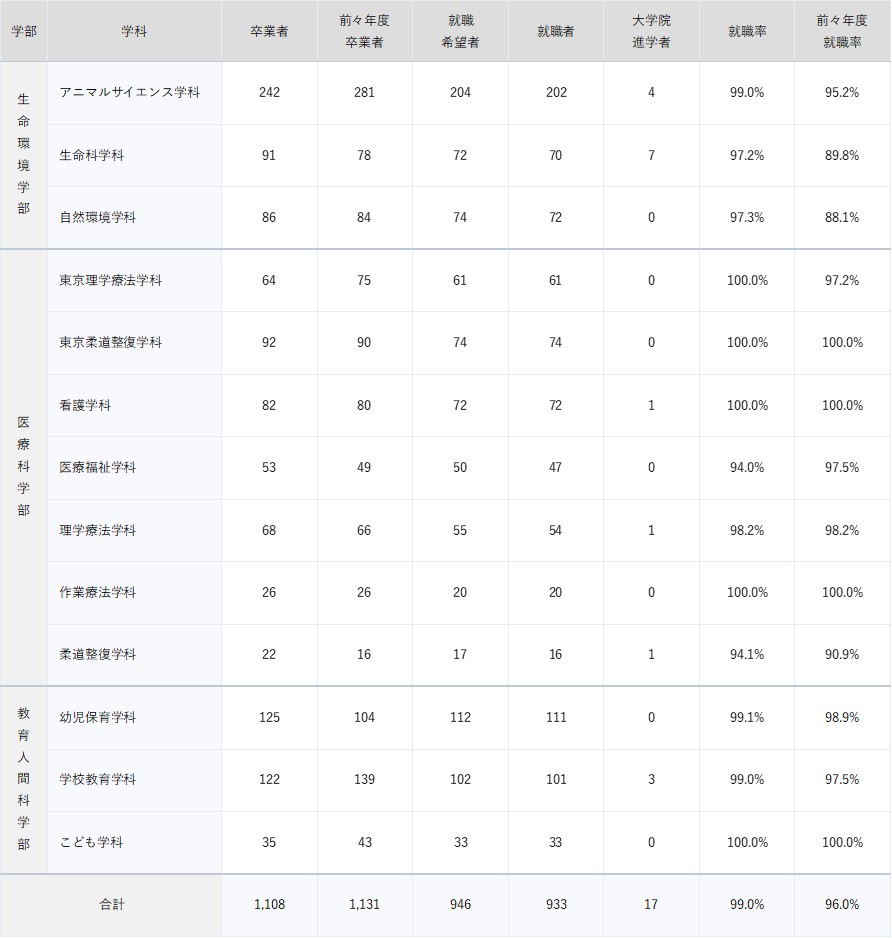Select the こども学科 row label
This screenshot has height=938, width=892.
coord(91,842)
